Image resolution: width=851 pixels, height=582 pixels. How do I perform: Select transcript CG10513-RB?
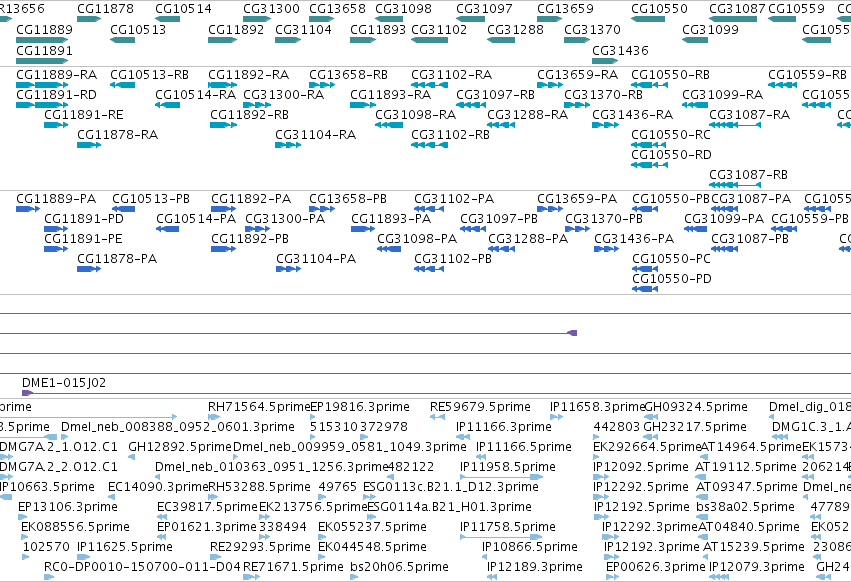122,85
